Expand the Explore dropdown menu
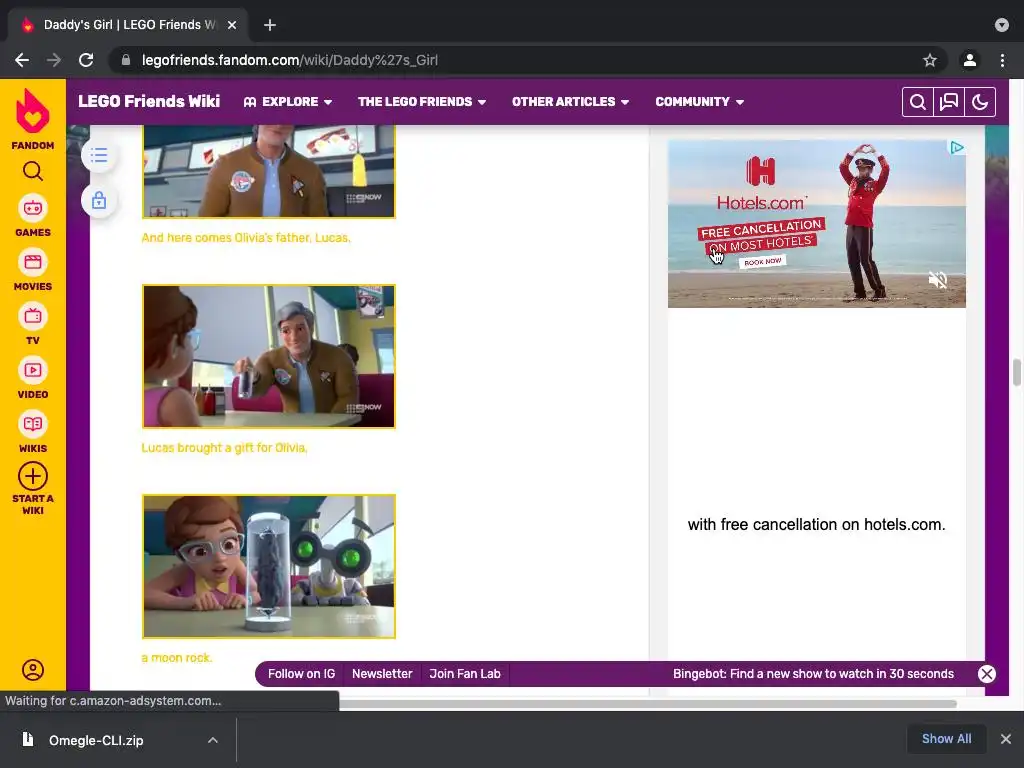 pos(288,102)
